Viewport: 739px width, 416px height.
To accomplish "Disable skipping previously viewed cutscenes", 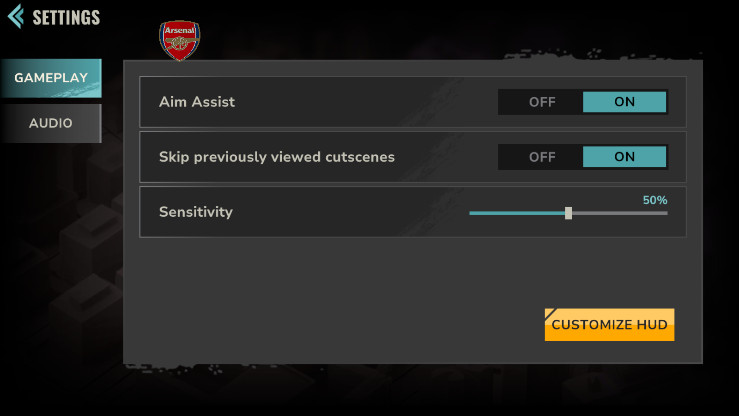I will (542, 157).
